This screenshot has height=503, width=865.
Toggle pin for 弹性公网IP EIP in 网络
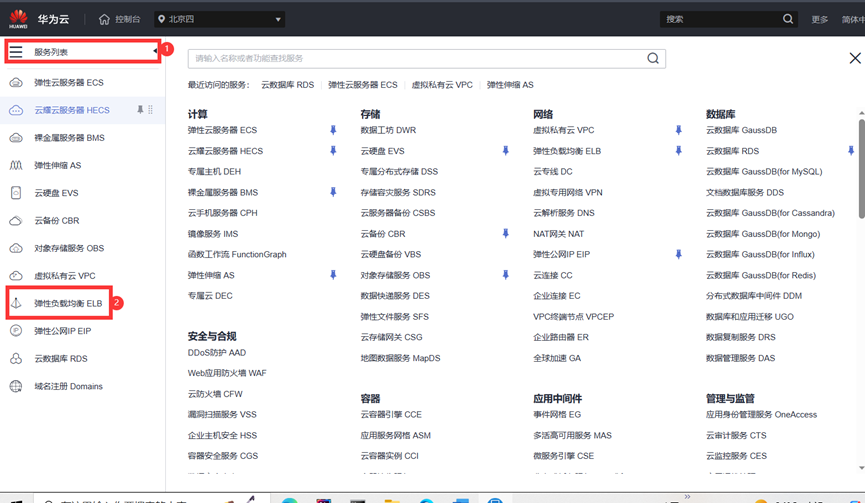tap(679, 254)
